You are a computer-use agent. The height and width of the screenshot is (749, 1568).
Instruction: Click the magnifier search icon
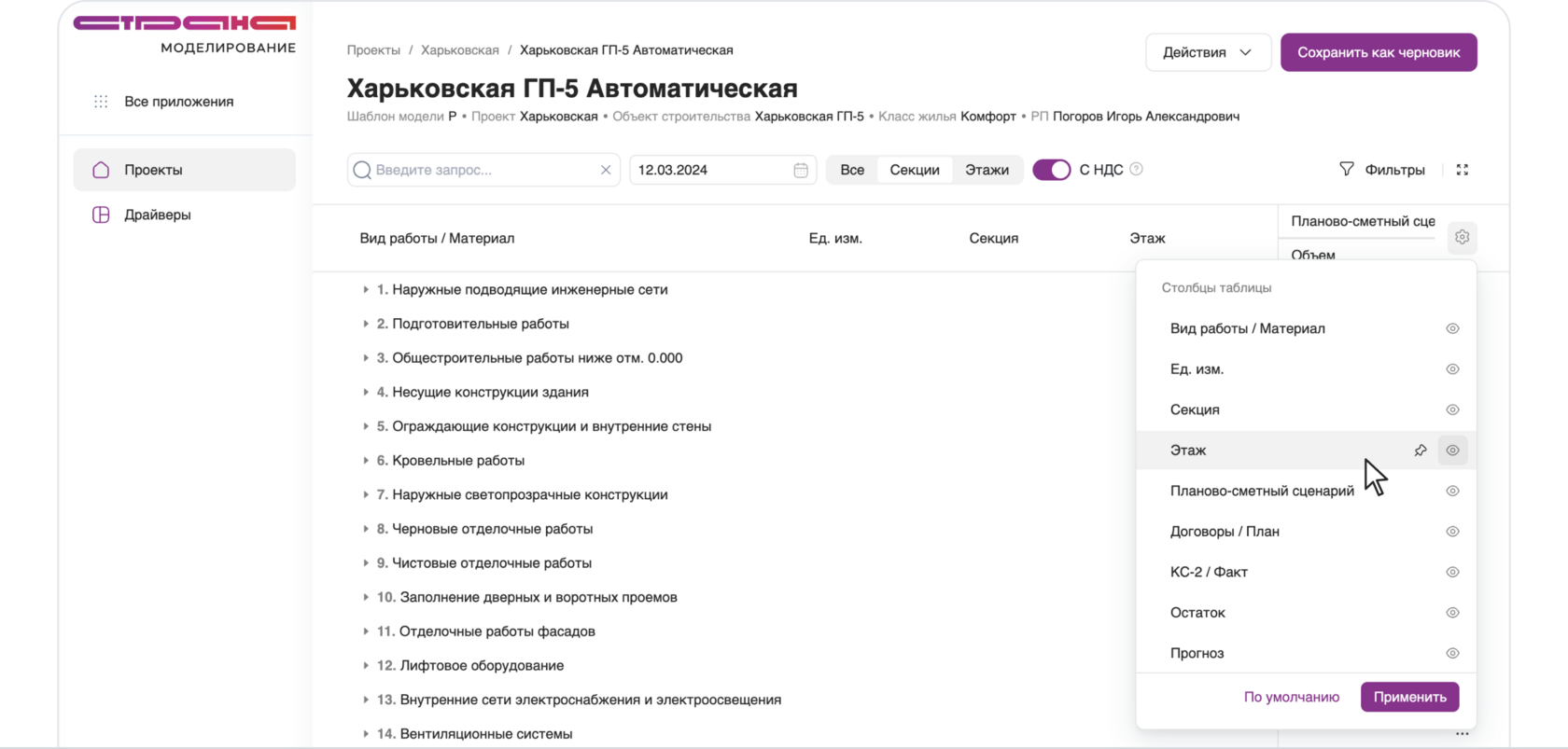pyautogui.click(x=362, y=170)
